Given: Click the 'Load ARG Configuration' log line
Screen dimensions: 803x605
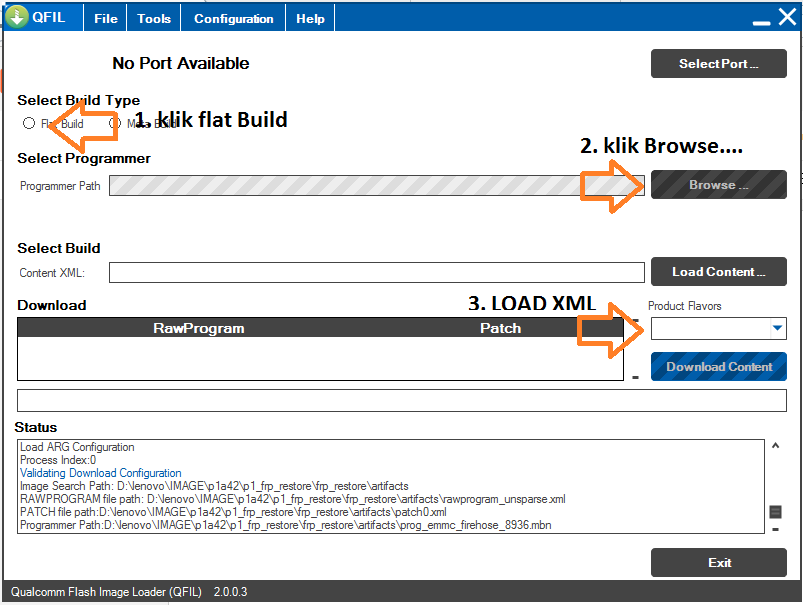Looking at the screenshot, I should [x=77, y=447].
